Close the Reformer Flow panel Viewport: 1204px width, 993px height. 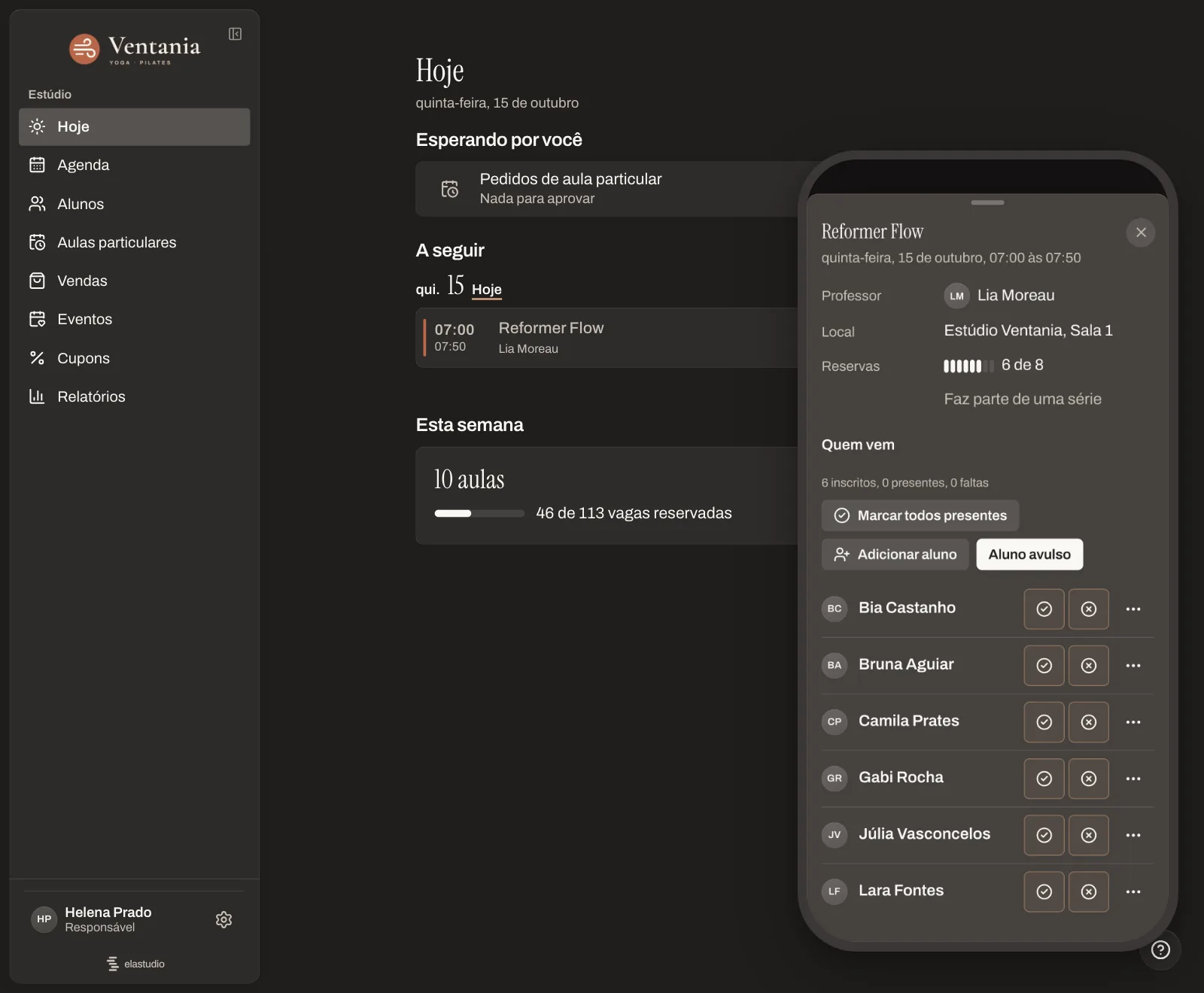point(1141,232)
